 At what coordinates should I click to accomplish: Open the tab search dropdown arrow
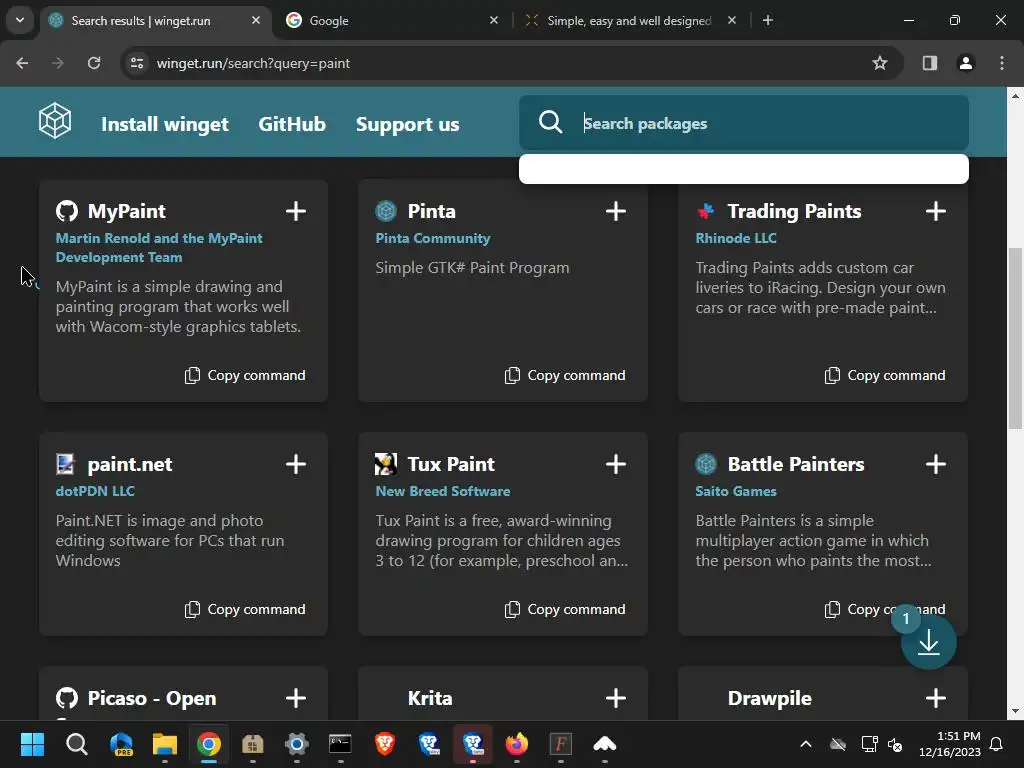click(x=20, y=20)
